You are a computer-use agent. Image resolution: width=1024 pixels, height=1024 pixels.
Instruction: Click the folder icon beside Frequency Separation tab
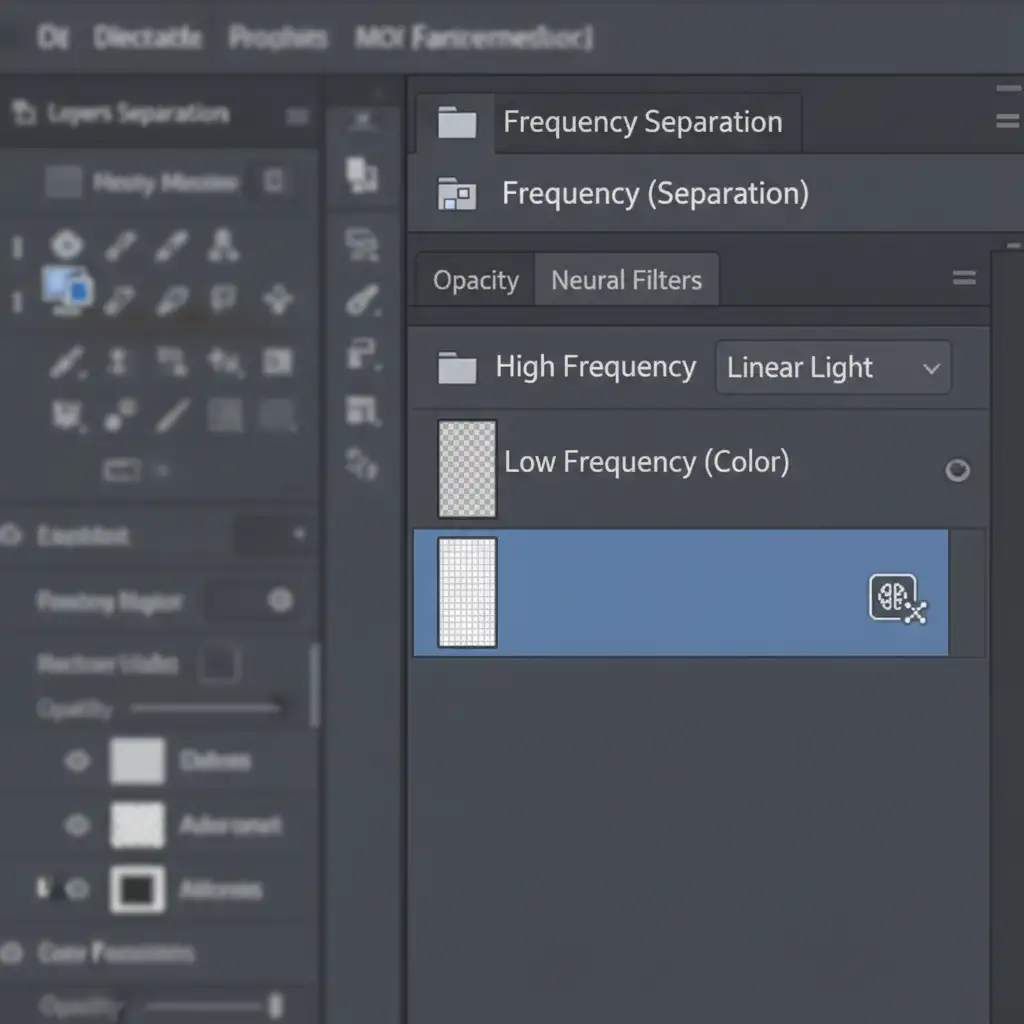[x=457, y=123]
